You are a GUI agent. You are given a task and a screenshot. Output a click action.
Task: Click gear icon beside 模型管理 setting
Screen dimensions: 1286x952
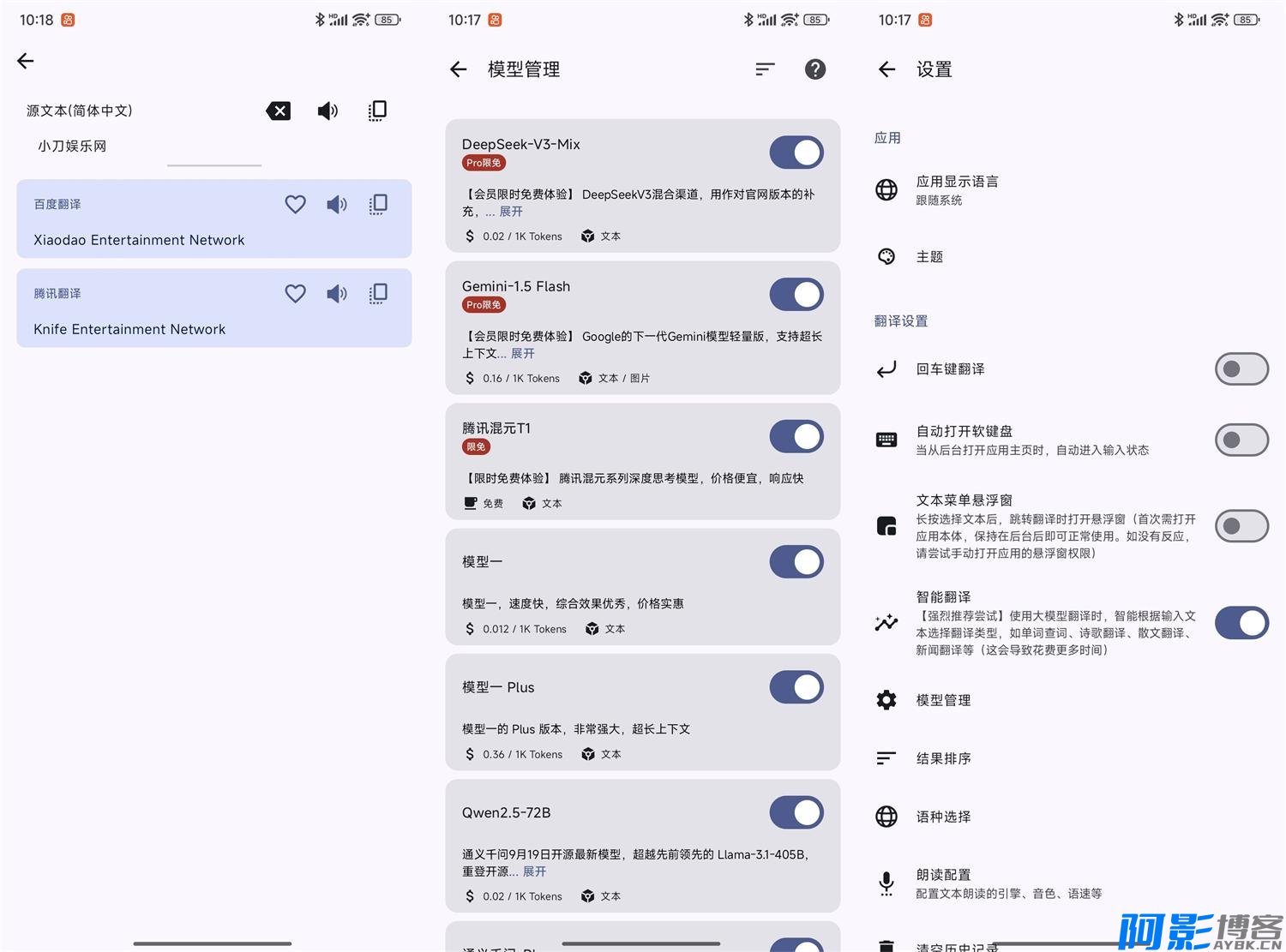click(886, 700)
